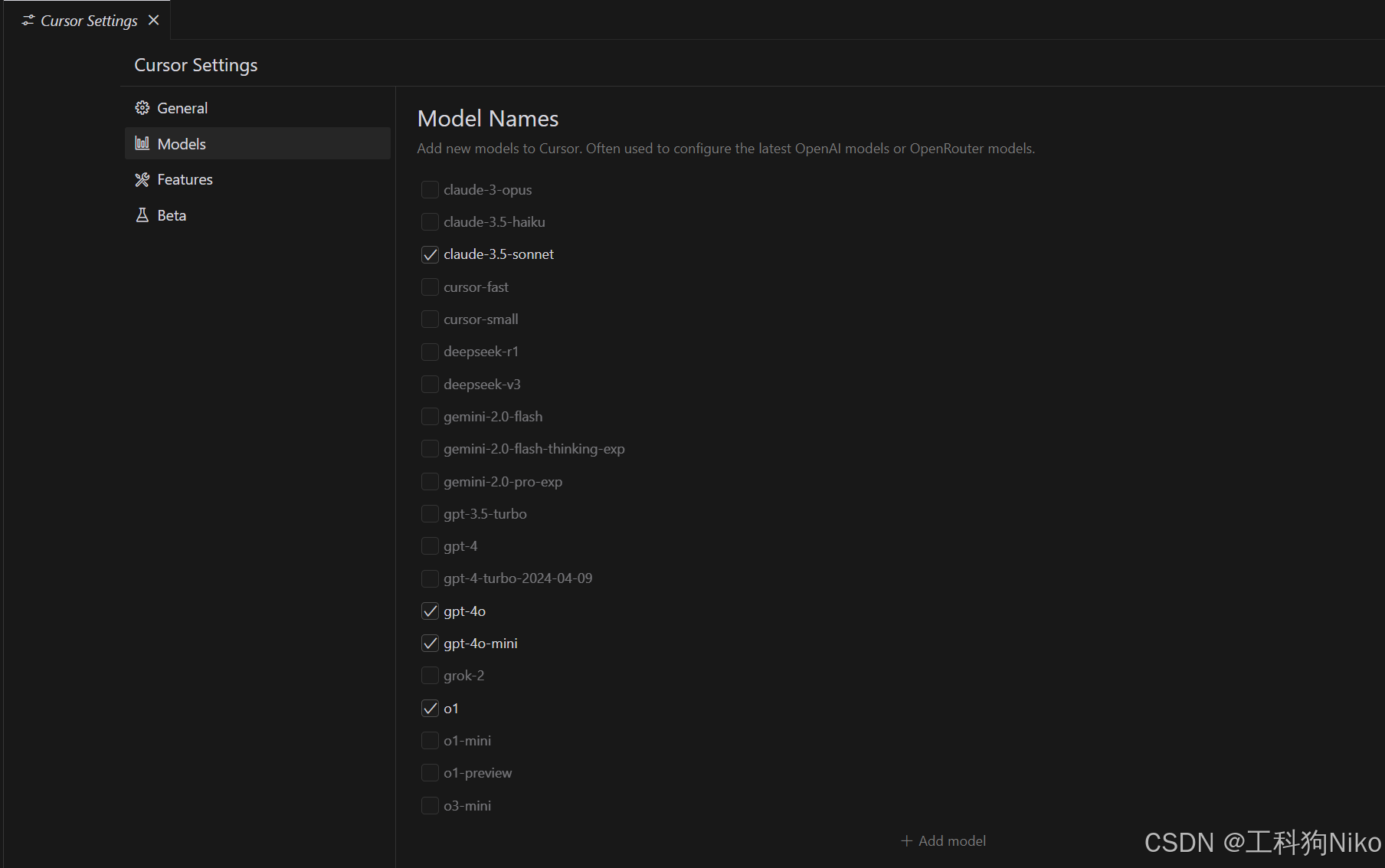Enable the gemini-2.0-flash checkbox
The height and width of the screenshot is (868, 1385).
pos(430,416)
